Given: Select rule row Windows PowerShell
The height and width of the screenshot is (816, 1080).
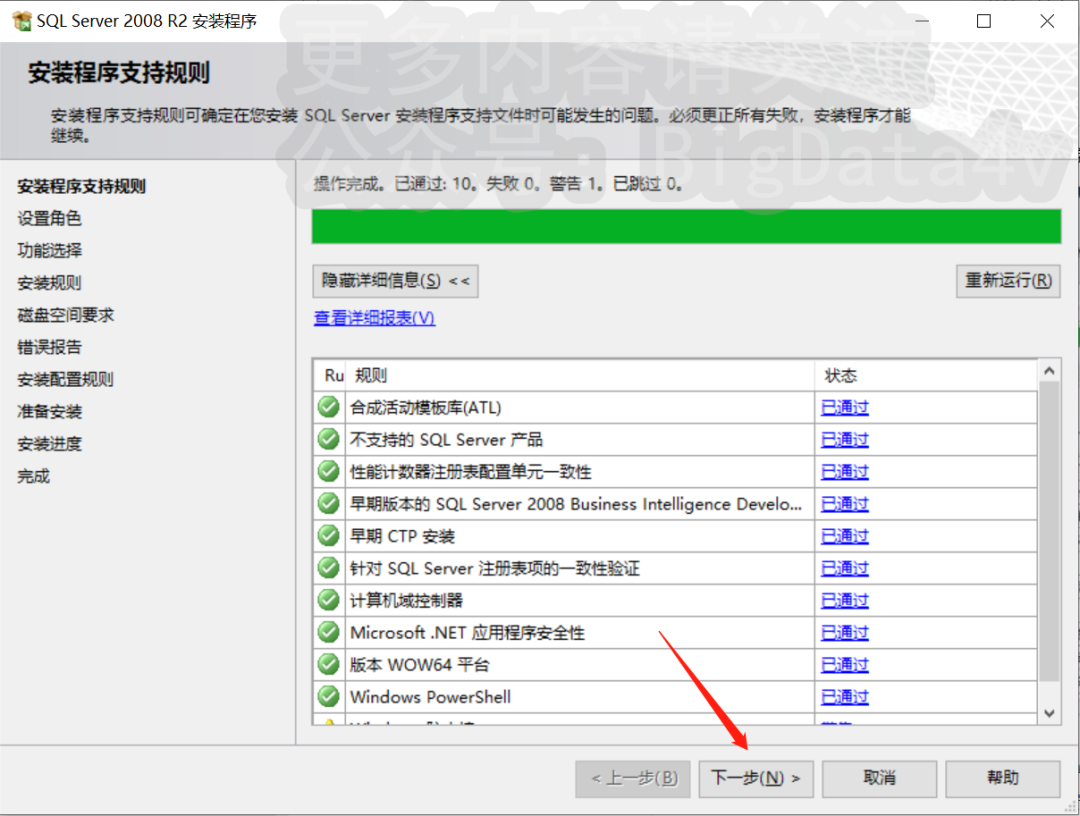Looking at the screenshot, I should pyautogui.click(x=675, y=697).
